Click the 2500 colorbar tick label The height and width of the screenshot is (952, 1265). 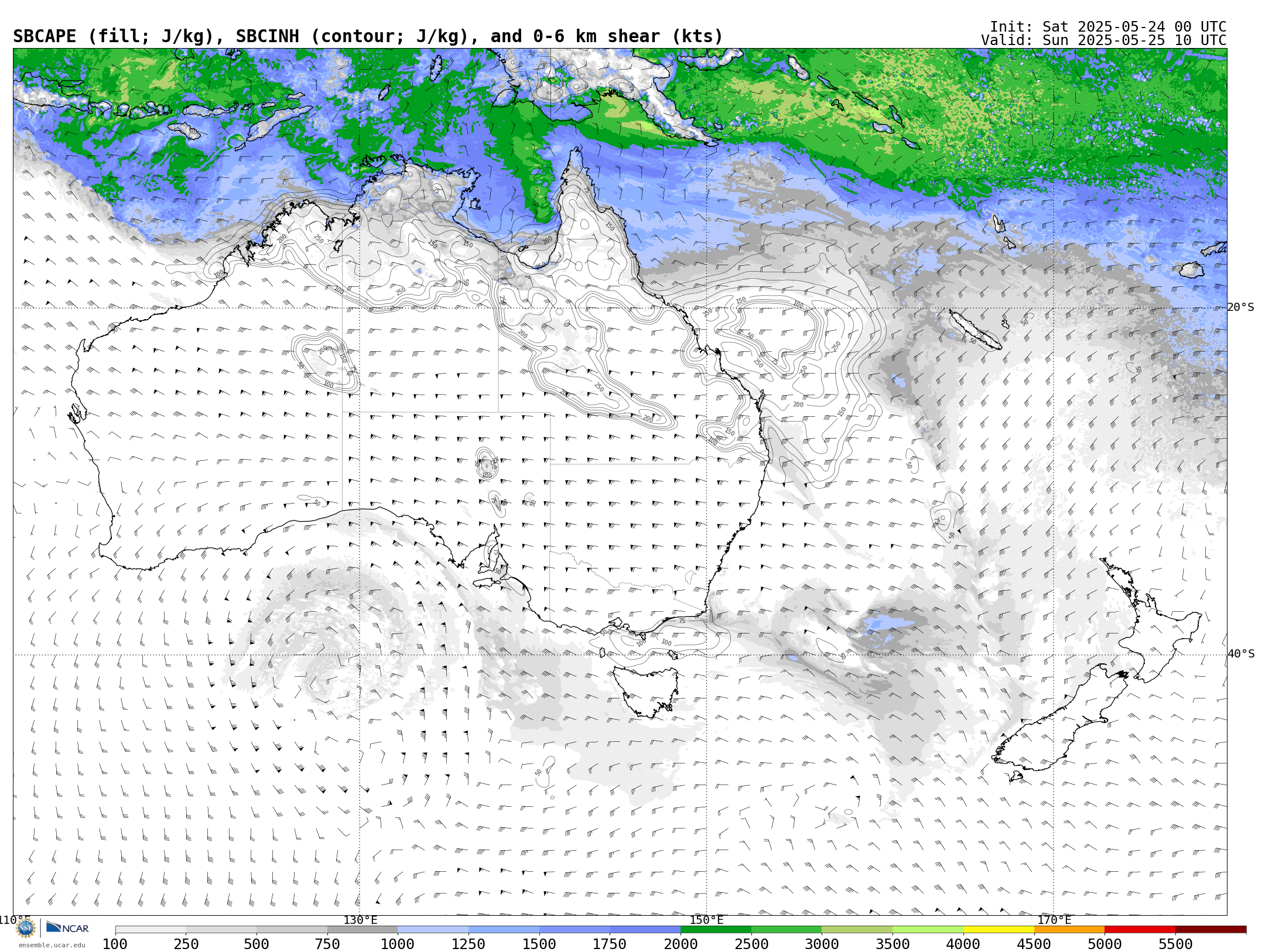751,944
